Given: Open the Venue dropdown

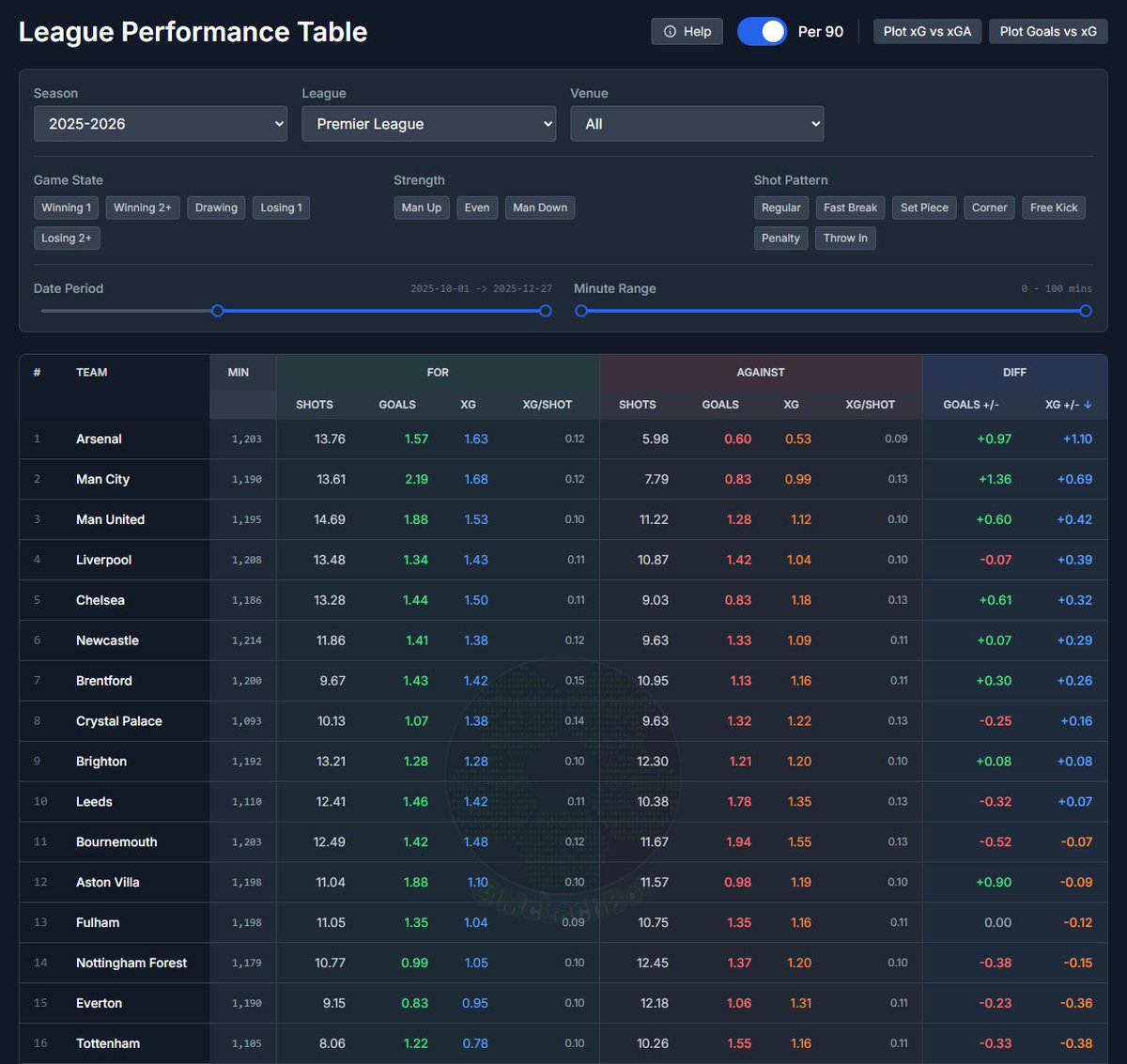Looking at the screenshot, I should click(x=697, y=124).
